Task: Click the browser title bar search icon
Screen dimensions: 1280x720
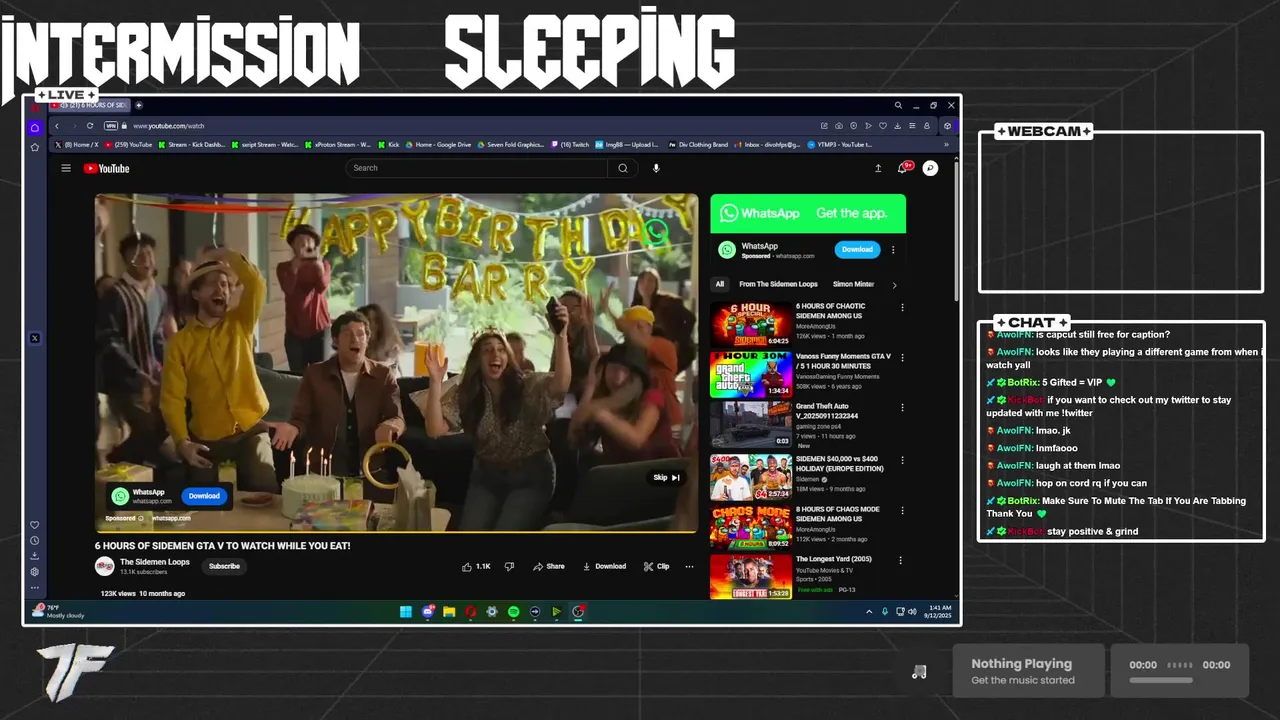Action: 898,105
